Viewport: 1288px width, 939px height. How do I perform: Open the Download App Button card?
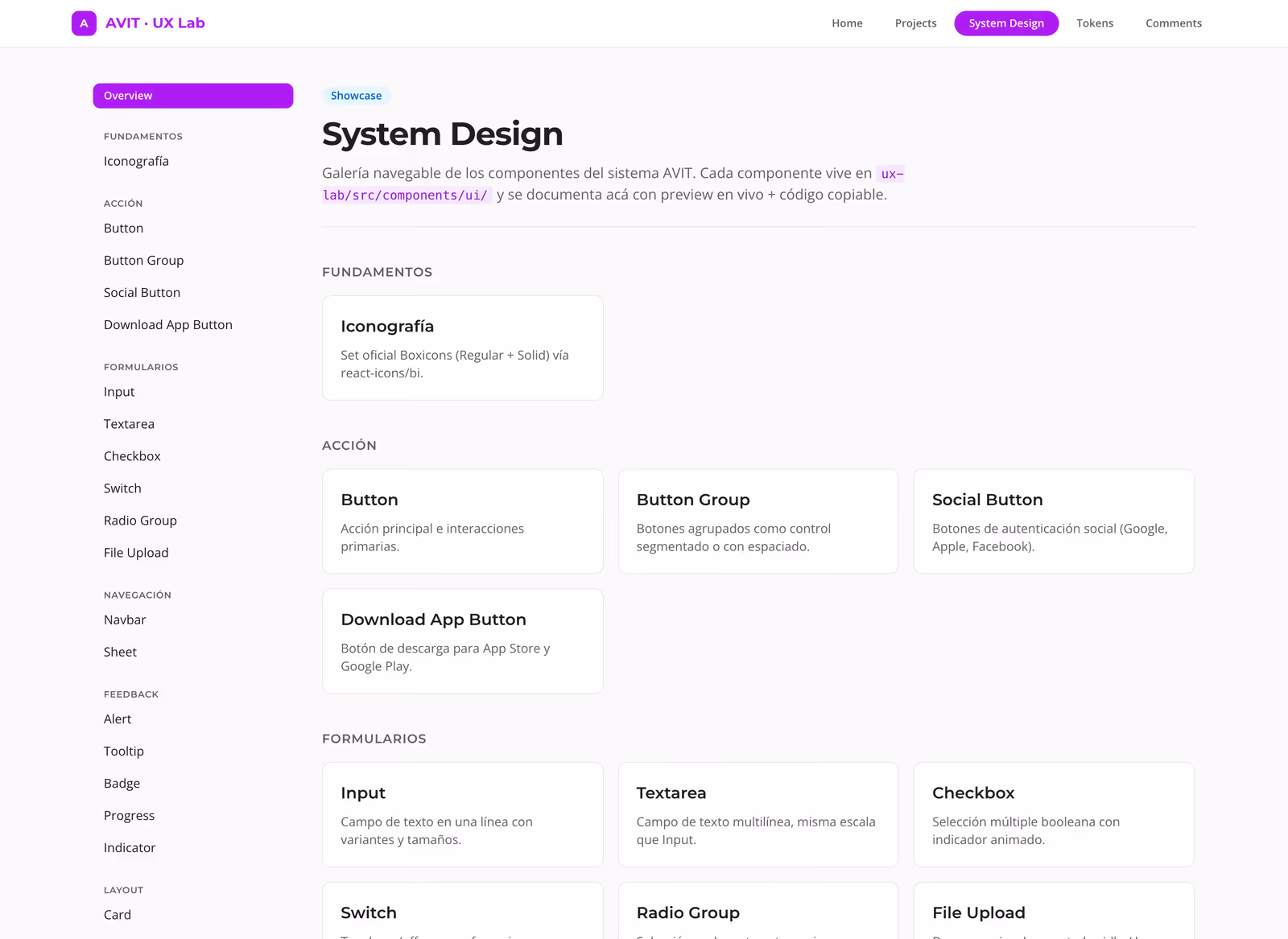(463, 641)
